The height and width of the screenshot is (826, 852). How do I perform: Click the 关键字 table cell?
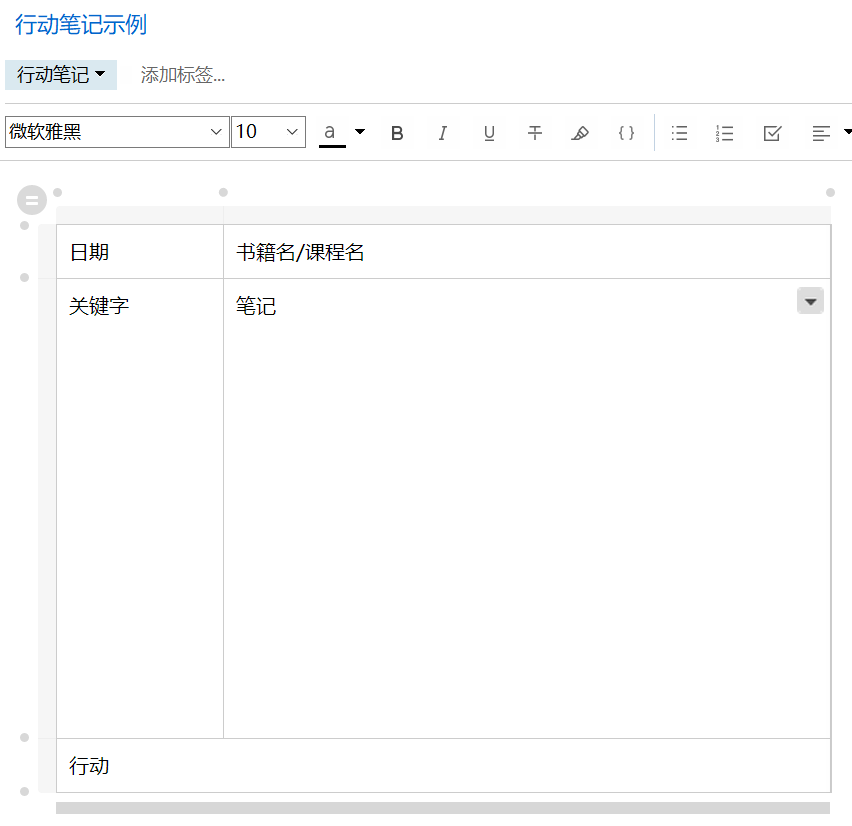point(140,508)
